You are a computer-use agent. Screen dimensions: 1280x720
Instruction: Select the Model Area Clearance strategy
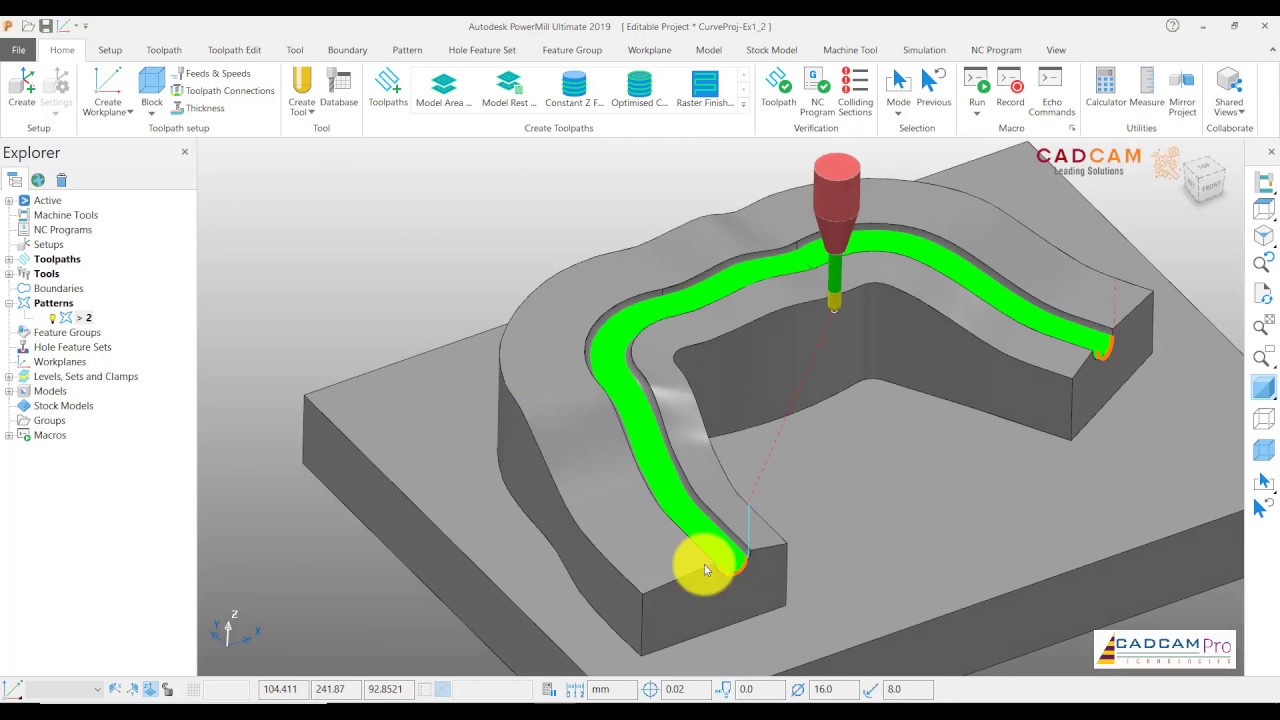click(x=443, y=89)
